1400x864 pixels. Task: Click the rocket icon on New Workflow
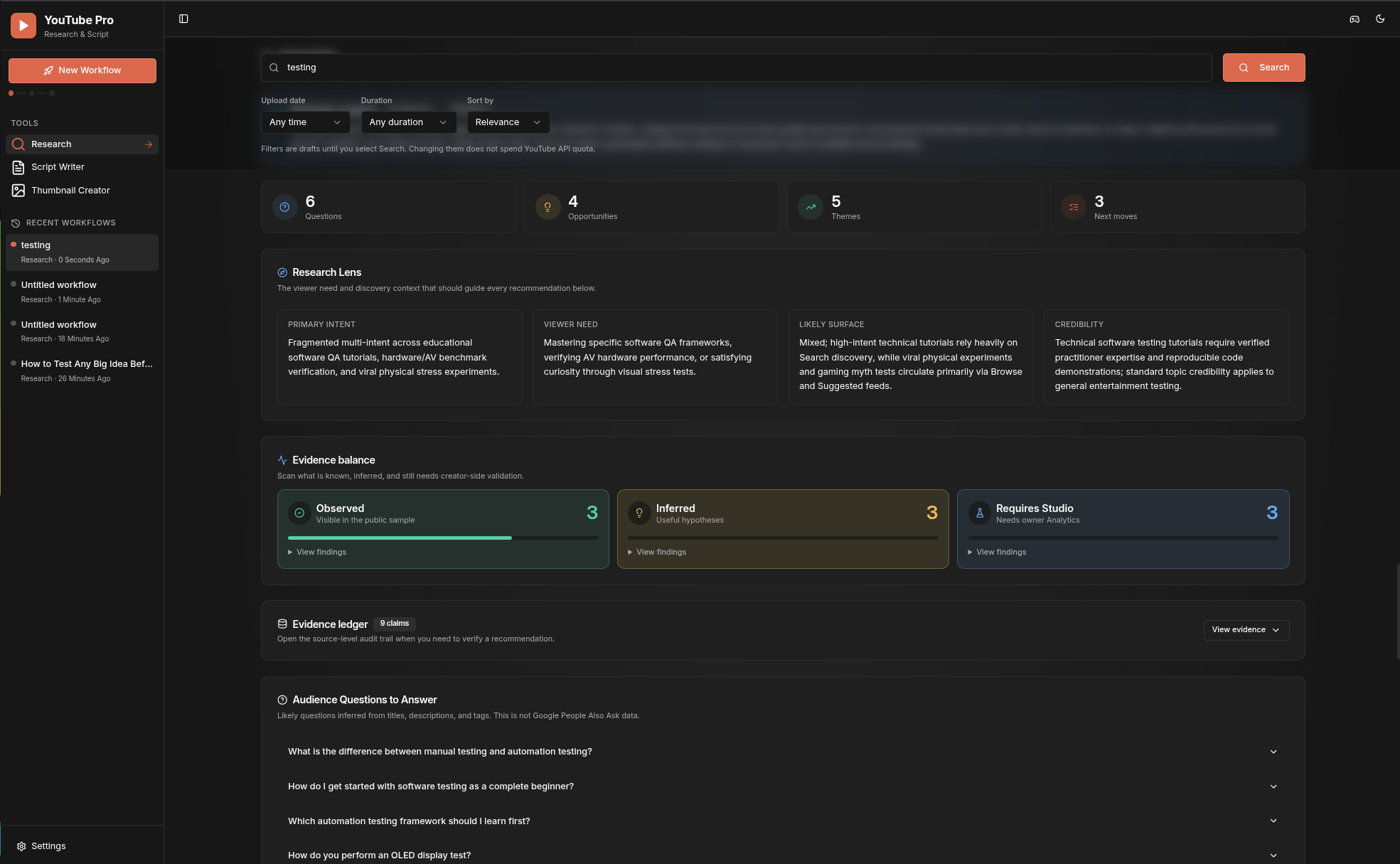click(48, 70)
